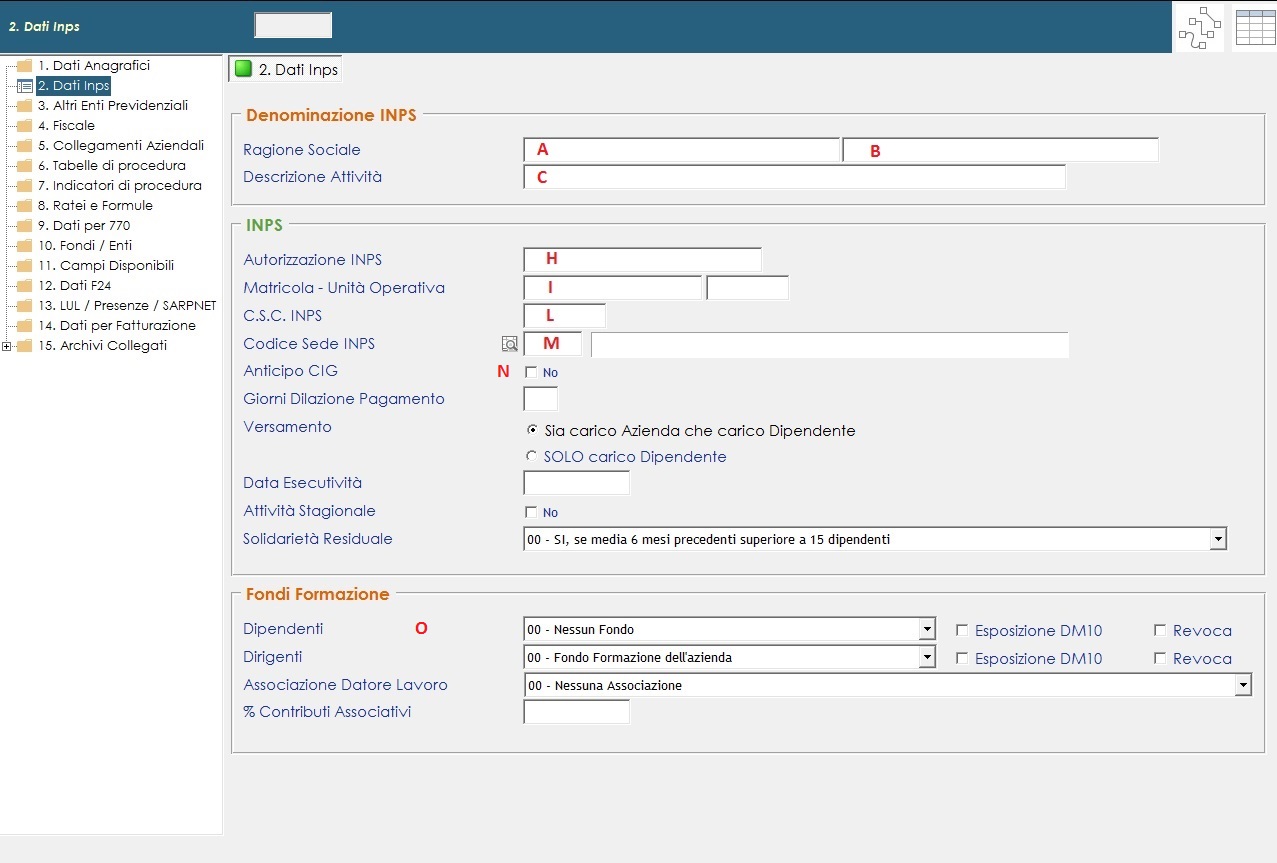Viewport: 1277px width, 863px height.
Task: Check Revoca for Dipendenti fund
Action: tap(1160, 631)
